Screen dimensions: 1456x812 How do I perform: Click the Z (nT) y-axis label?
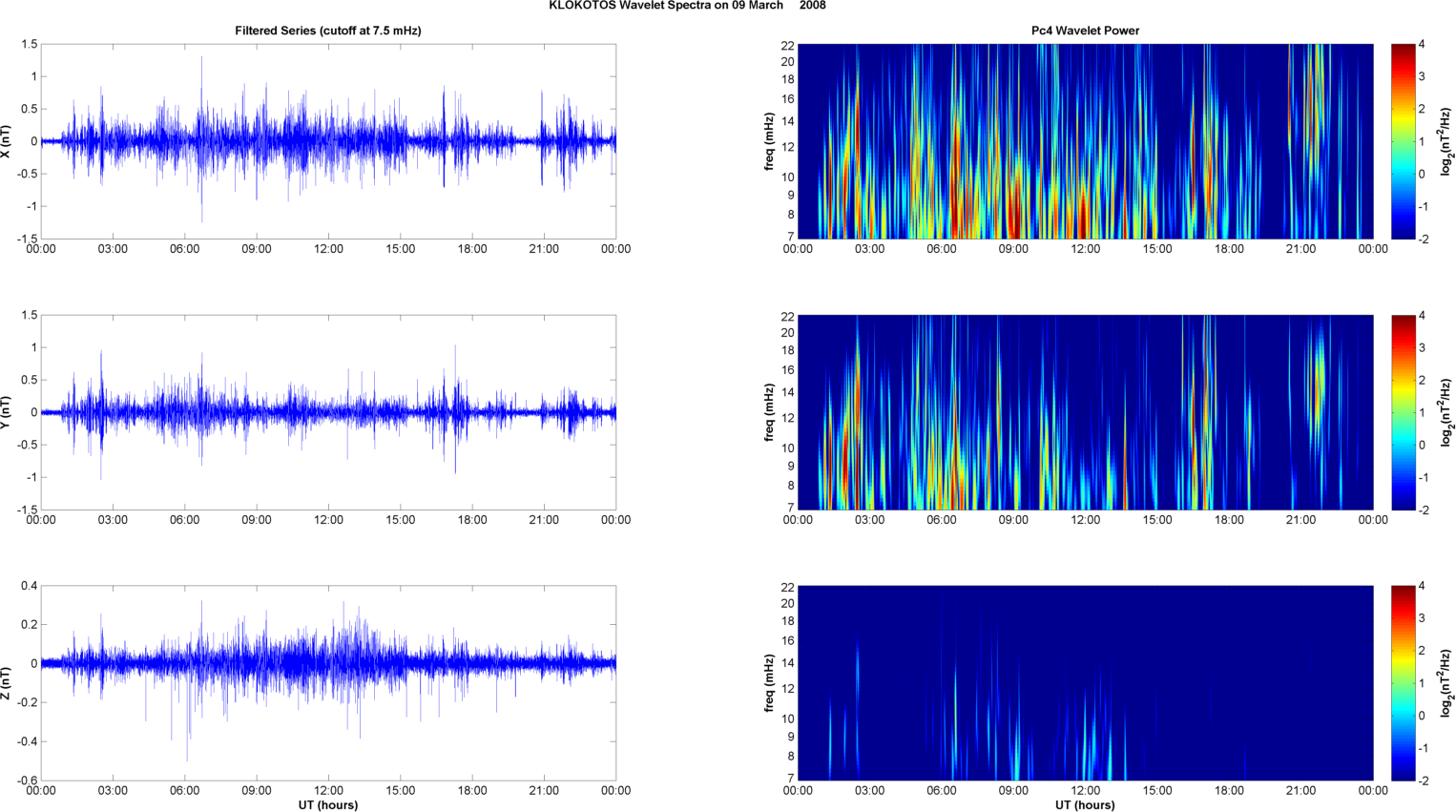tap(7, 683)
